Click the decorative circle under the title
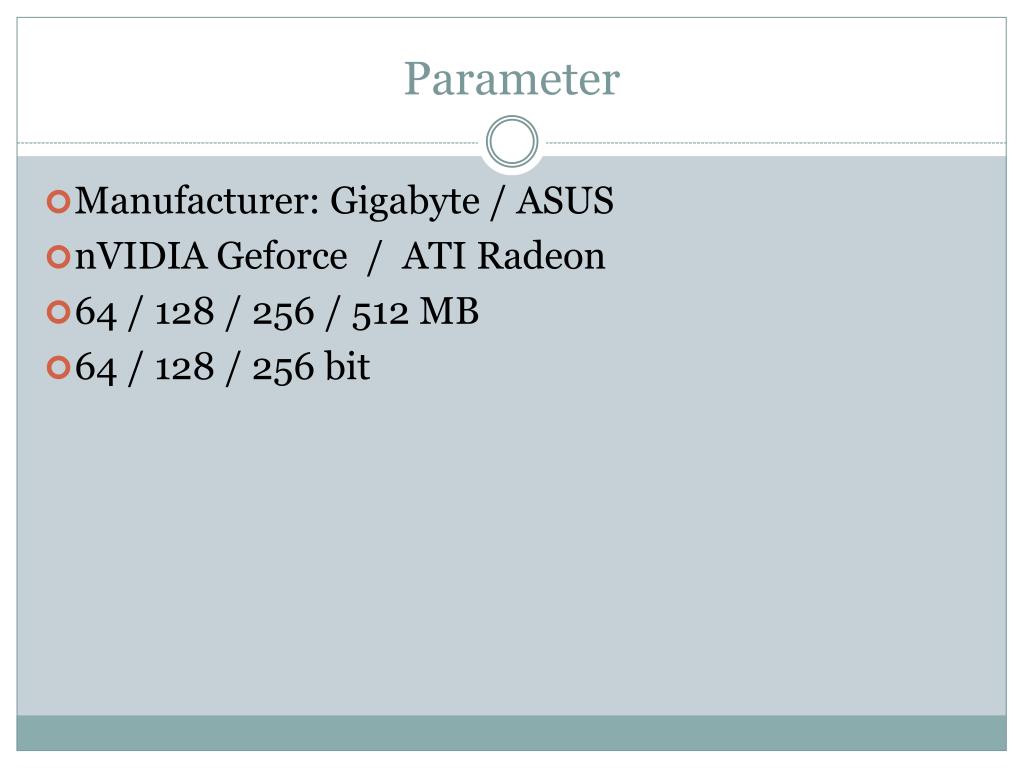The width and height of the screenshot is (1024, 768). coord(512,142)
